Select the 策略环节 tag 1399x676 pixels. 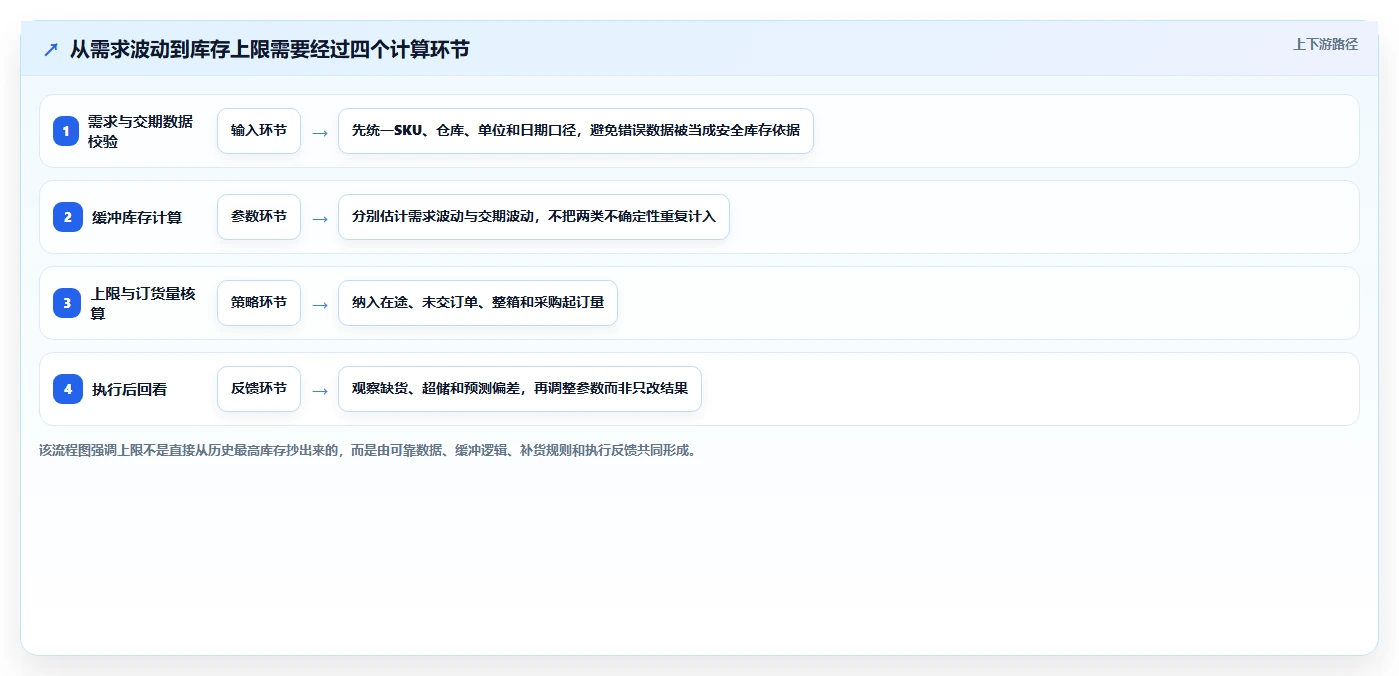(x=259, y=303)
